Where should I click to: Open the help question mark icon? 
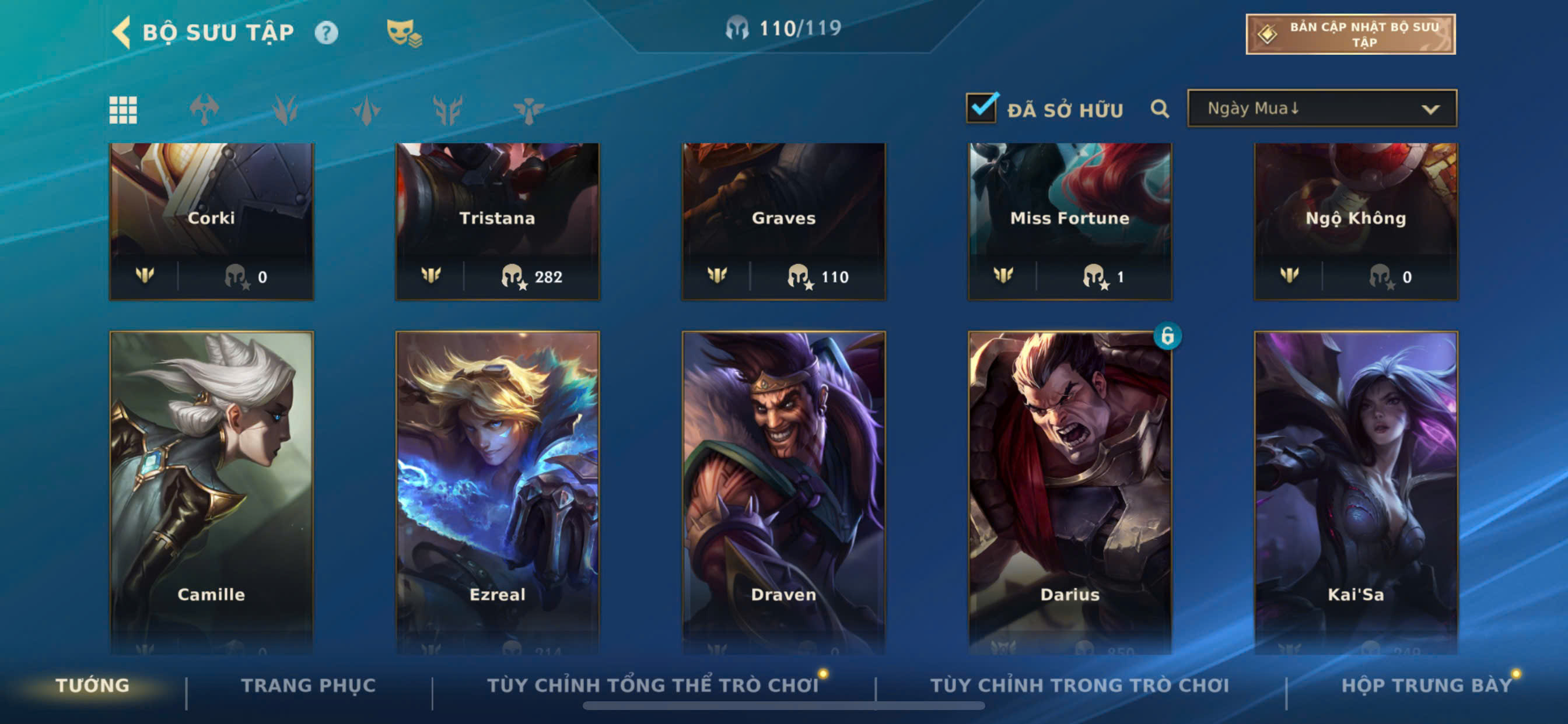[x=326, y=32]
